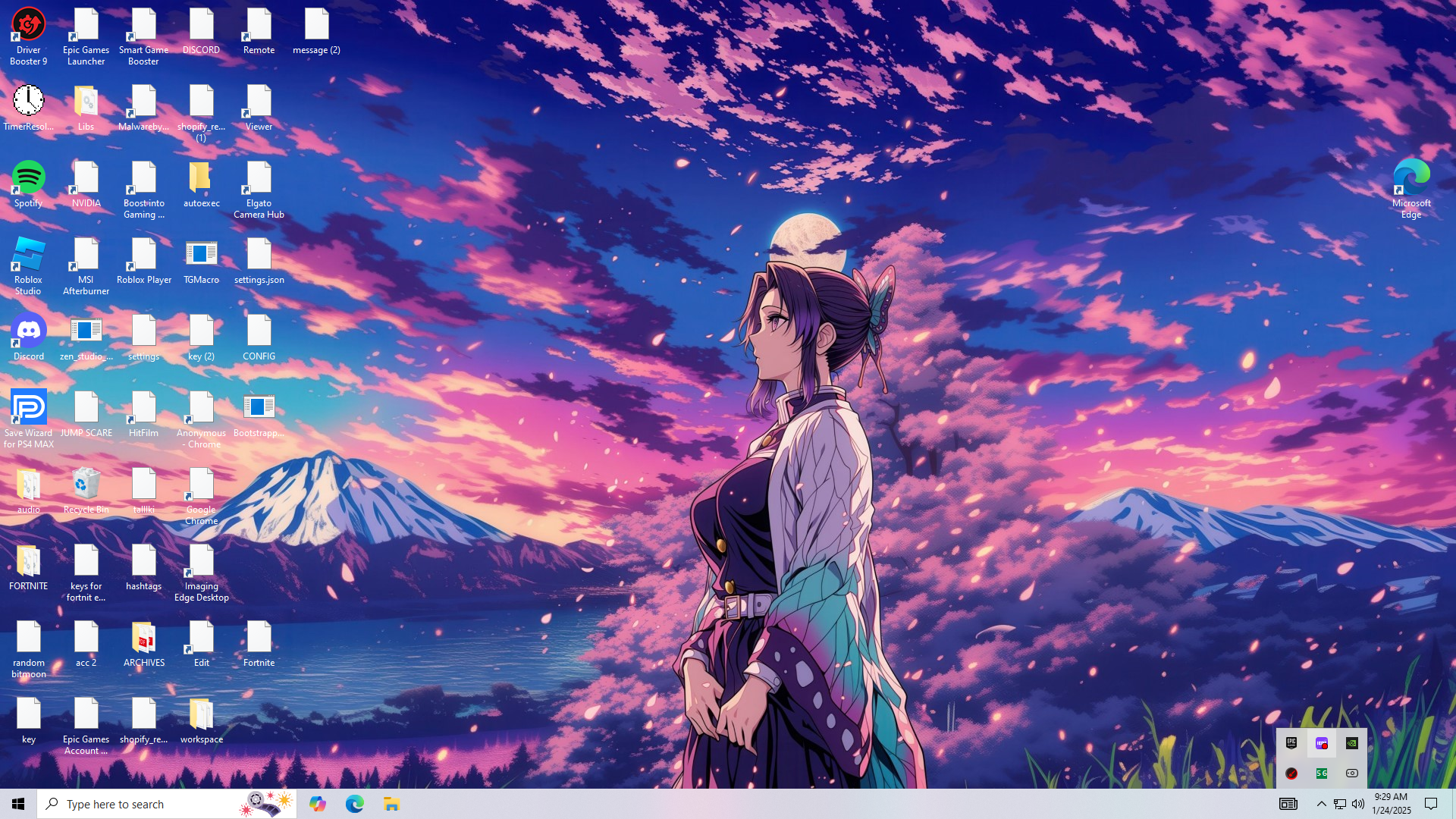Open network status tray icon

(x=1339, y=804)
